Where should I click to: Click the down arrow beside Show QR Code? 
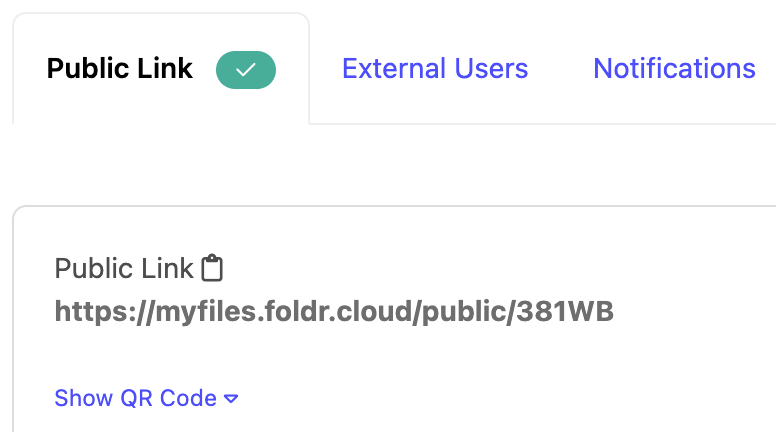point(231,399)
